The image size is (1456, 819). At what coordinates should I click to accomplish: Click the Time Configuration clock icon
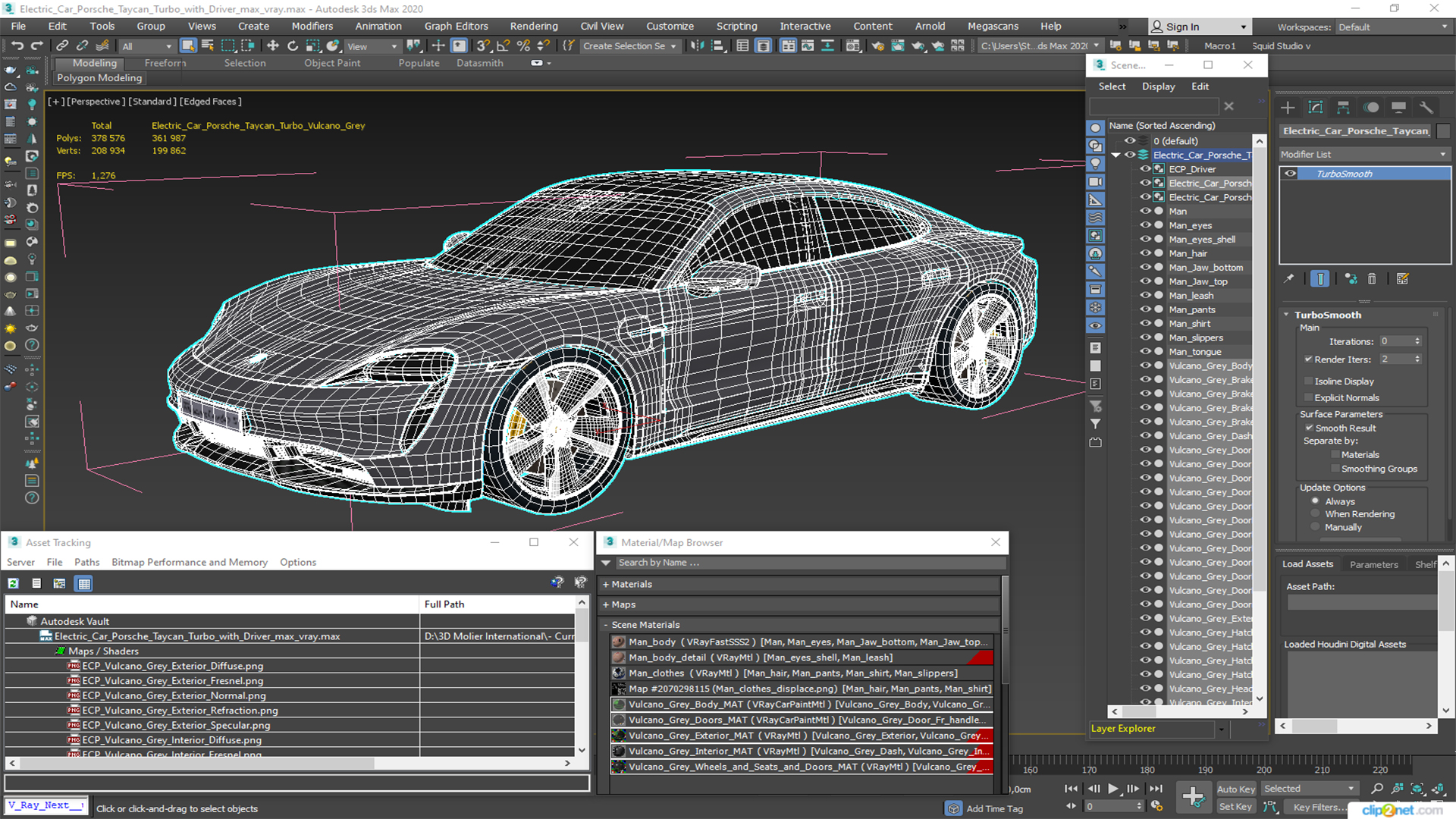pyautogui.click(x=1156, y=806)
